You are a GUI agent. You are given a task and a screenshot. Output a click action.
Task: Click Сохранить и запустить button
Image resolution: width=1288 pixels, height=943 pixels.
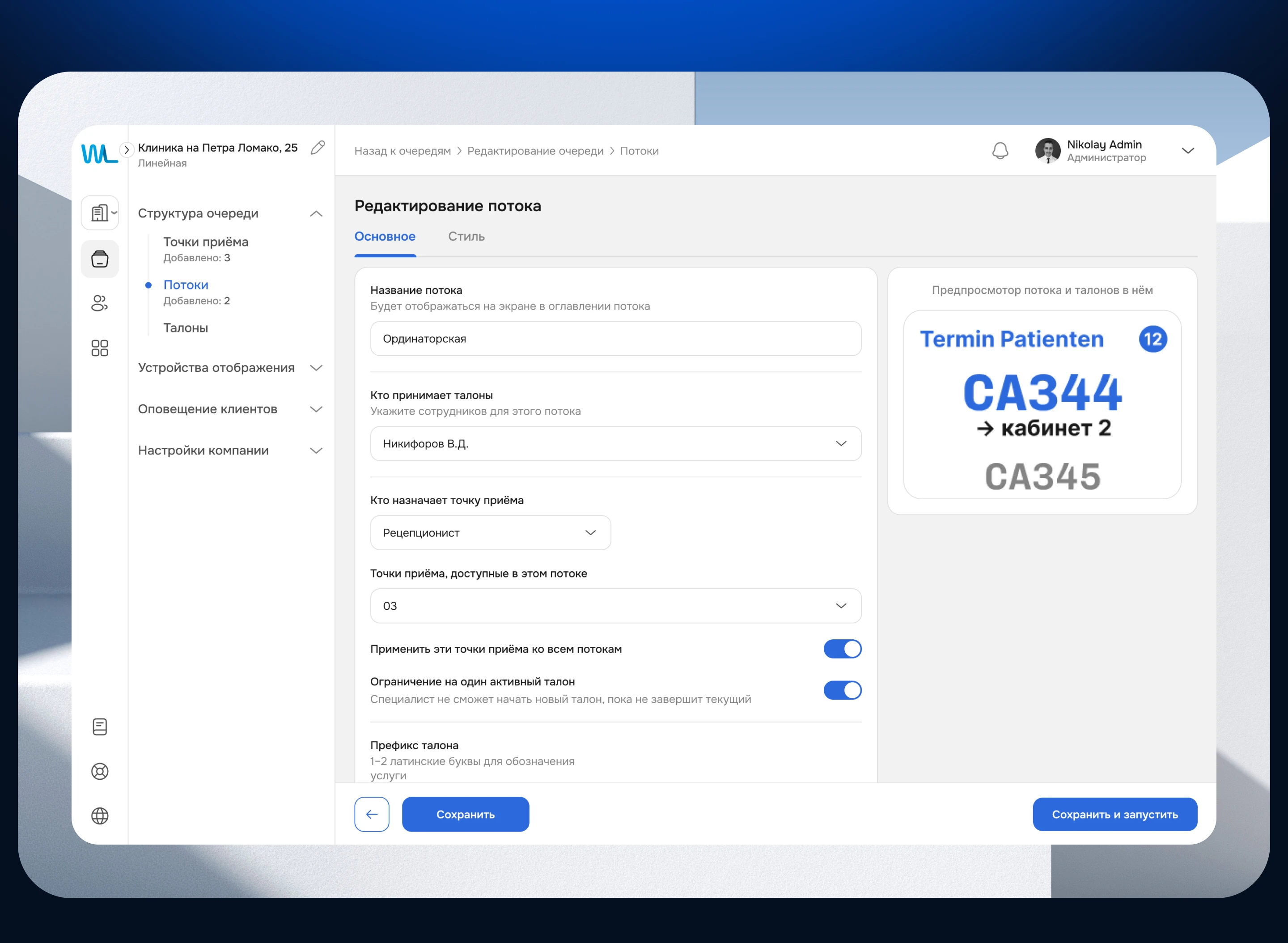coord(1114,815)
